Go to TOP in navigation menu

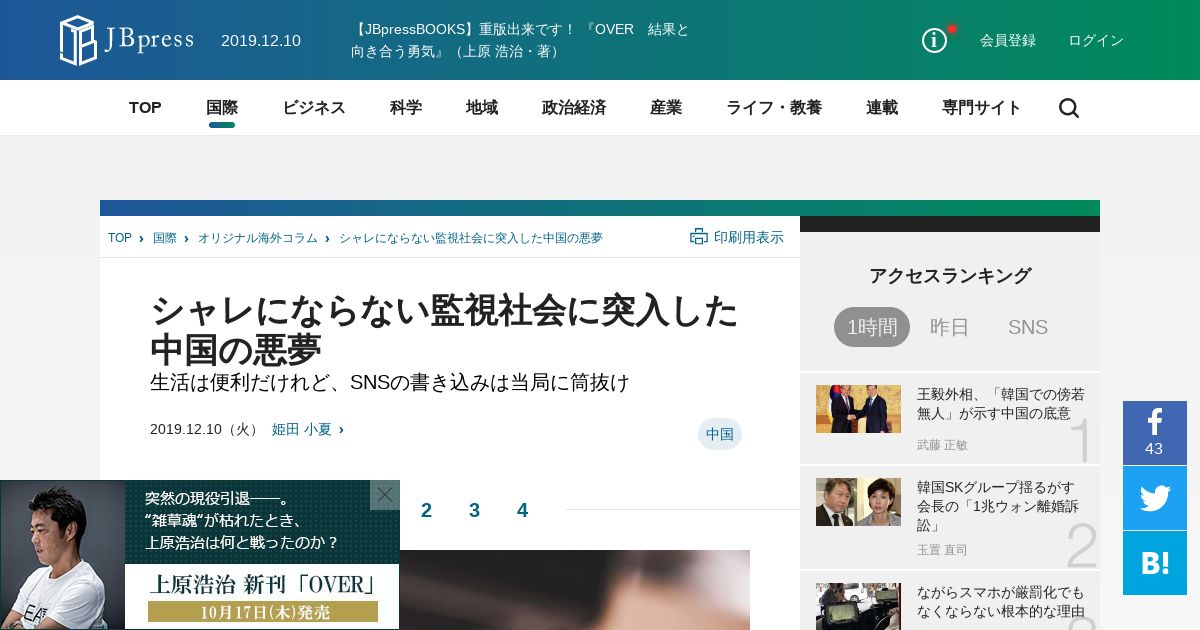145,108
